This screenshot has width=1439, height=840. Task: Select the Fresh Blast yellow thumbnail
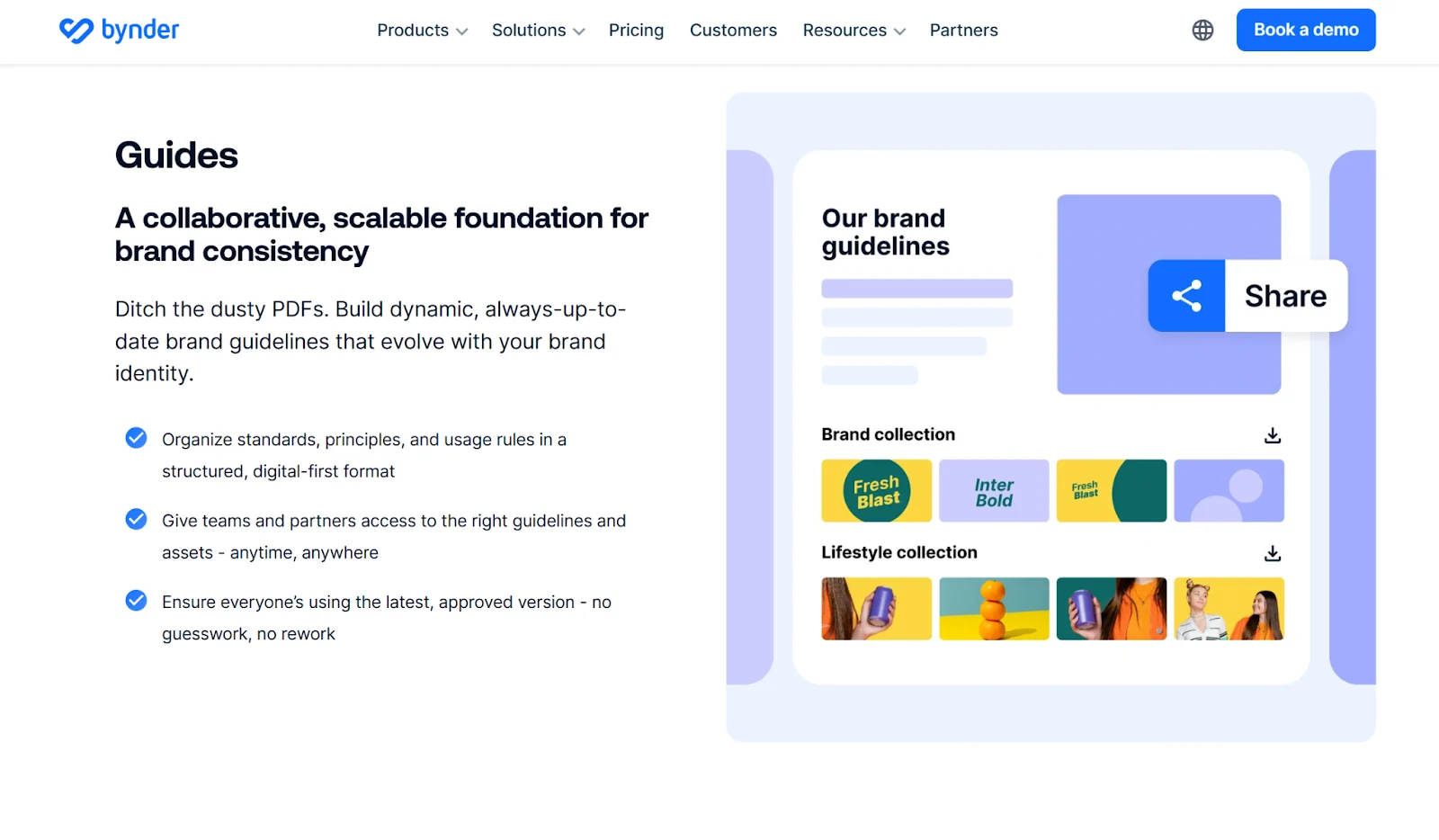tap(877, 491)
